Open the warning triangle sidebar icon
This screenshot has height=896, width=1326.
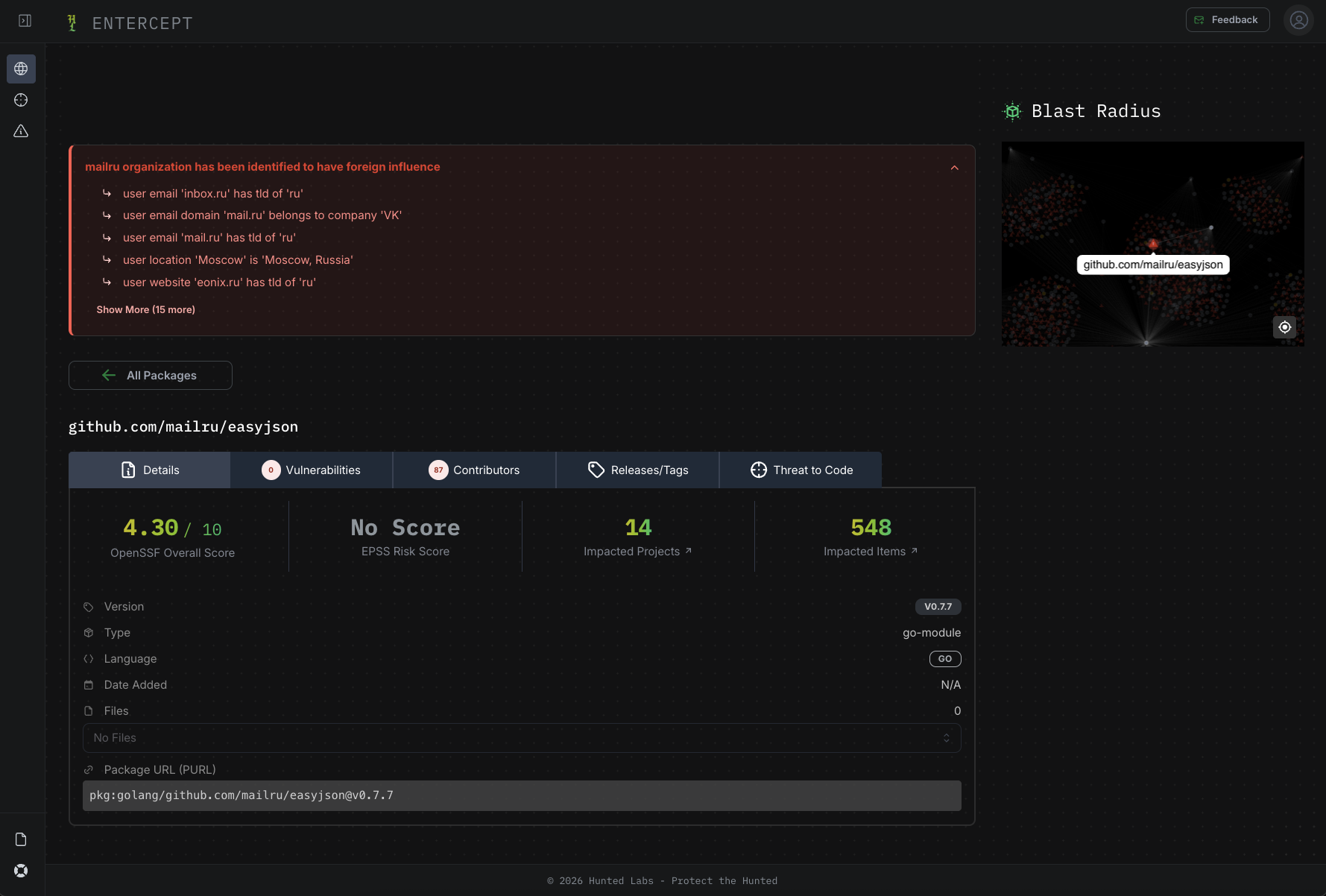click(21, 131)
